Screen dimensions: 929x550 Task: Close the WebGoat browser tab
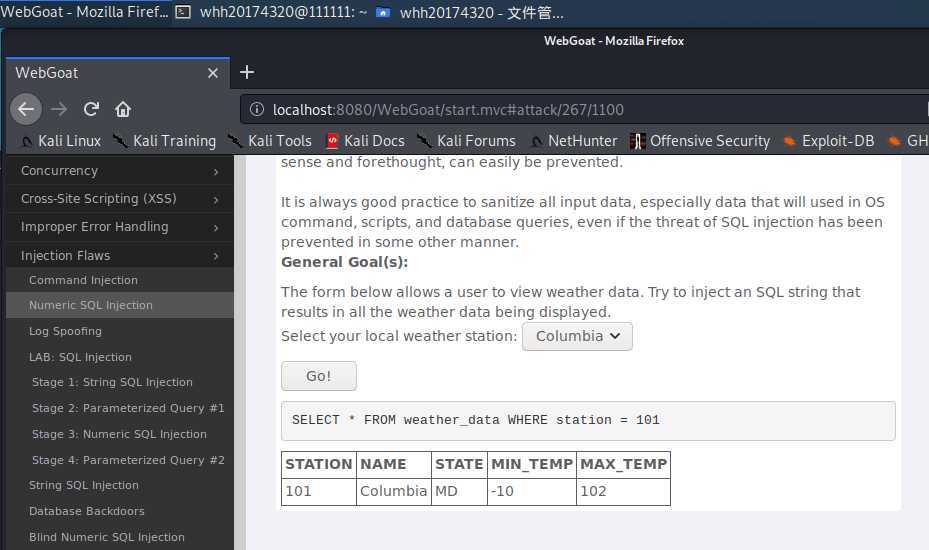tap(212, 73)
